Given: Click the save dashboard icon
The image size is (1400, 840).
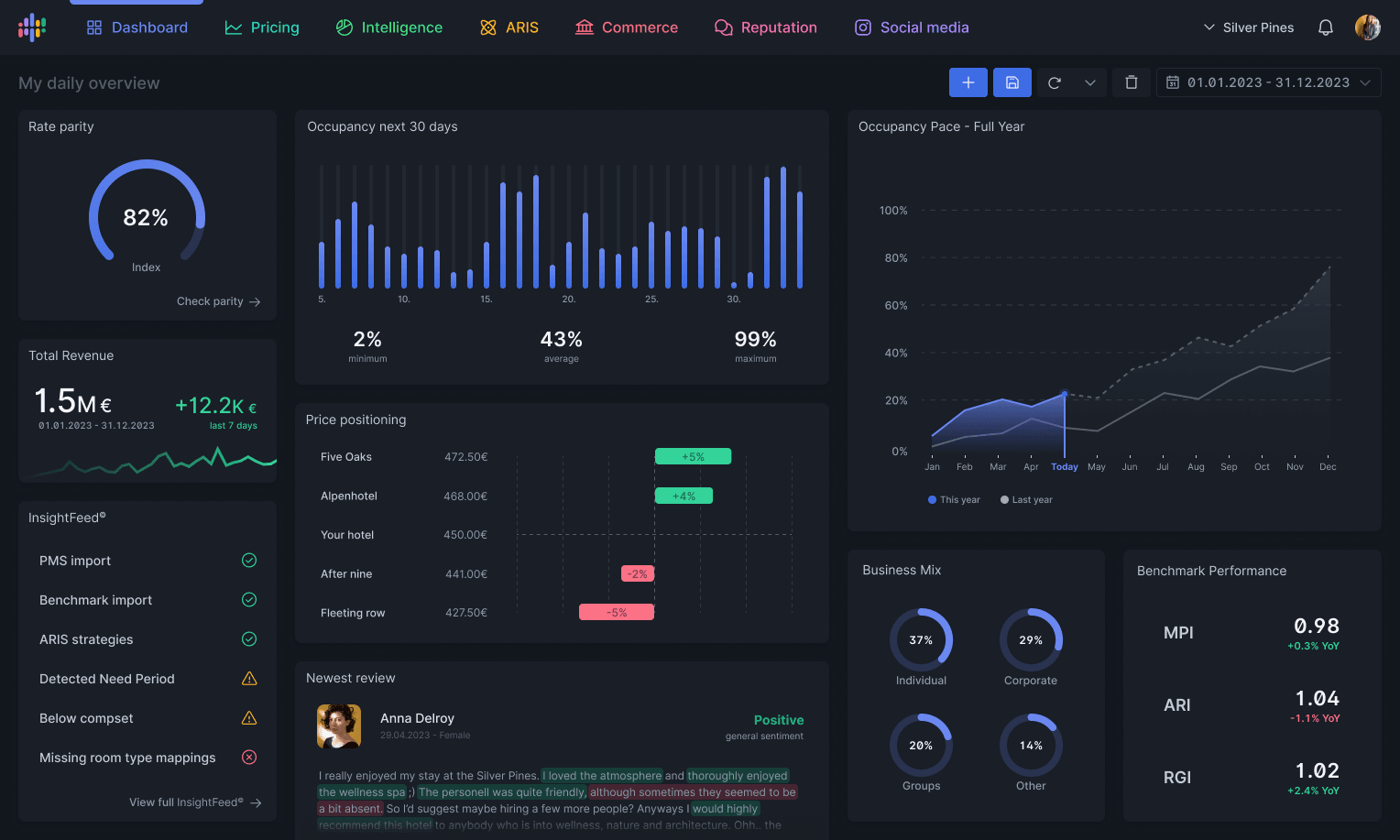Looking at the screenshot, I should [x=1012, y=82].
